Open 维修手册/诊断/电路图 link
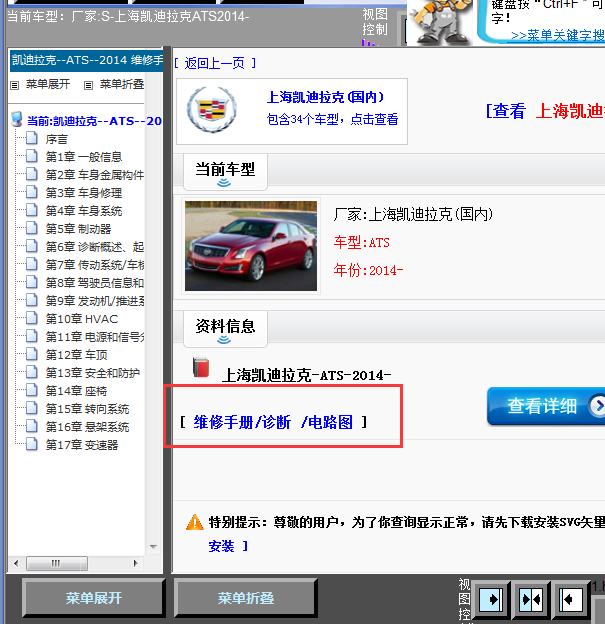Viewport: 605px width, 624px height. click(x=273, y=422)
